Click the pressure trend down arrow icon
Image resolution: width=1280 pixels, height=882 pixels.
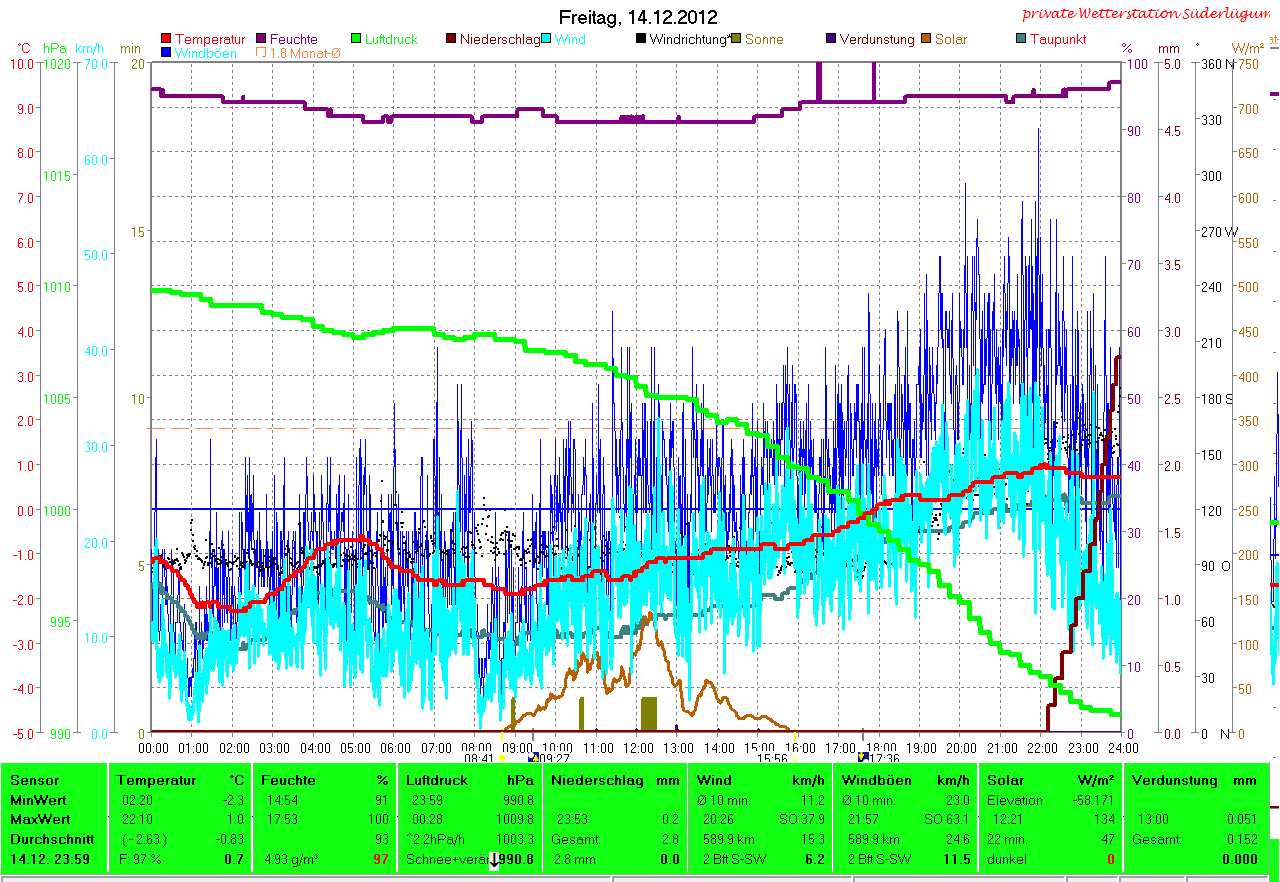[493, 860]
